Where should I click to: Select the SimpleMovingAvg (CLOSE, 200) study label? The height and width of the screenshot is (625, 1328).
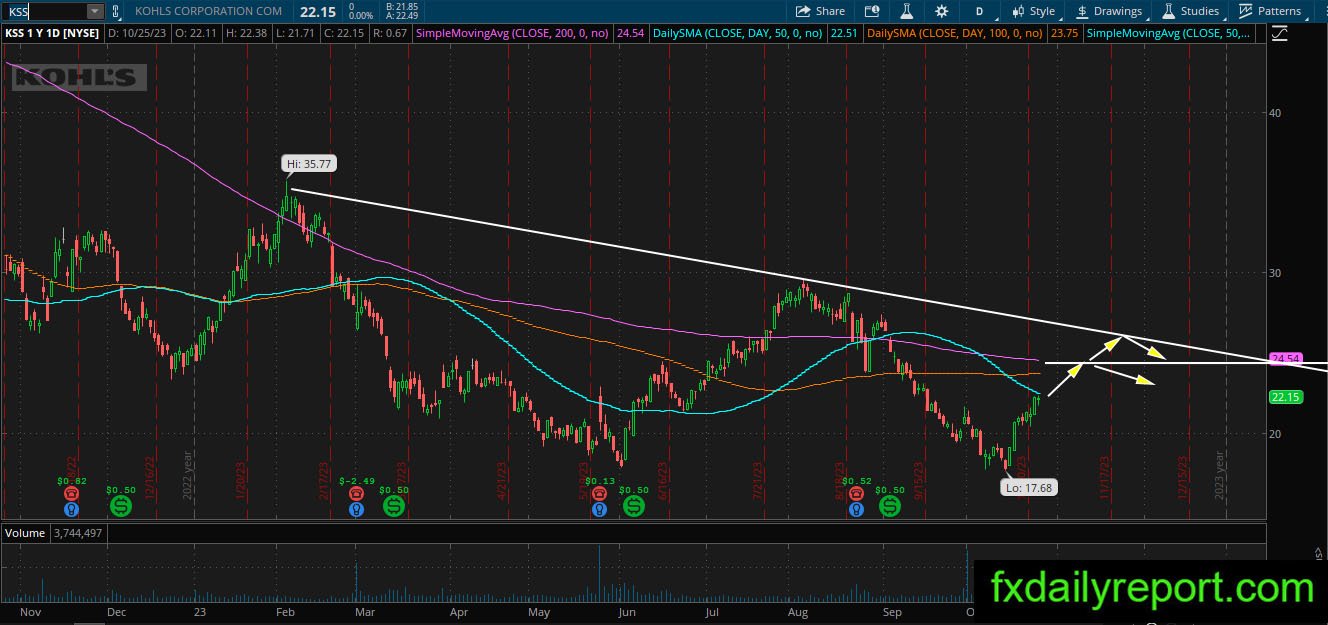pyautogui.click(x=514, y=33)
